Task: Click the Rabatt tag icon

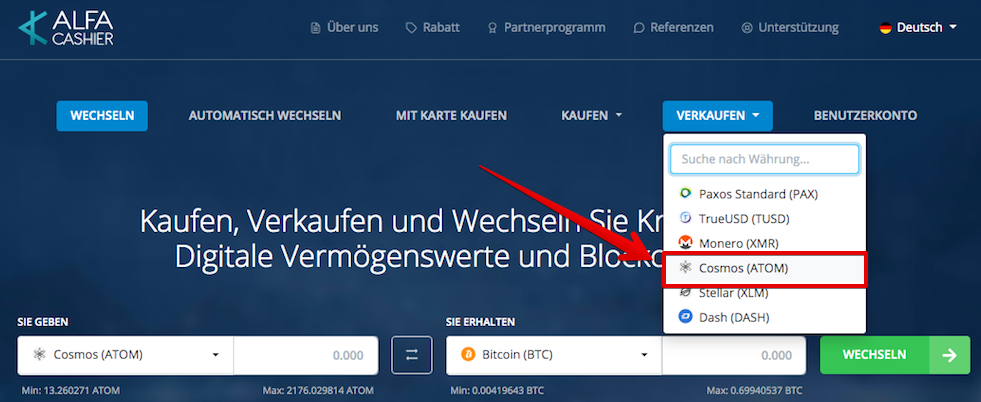Action: 411,28
